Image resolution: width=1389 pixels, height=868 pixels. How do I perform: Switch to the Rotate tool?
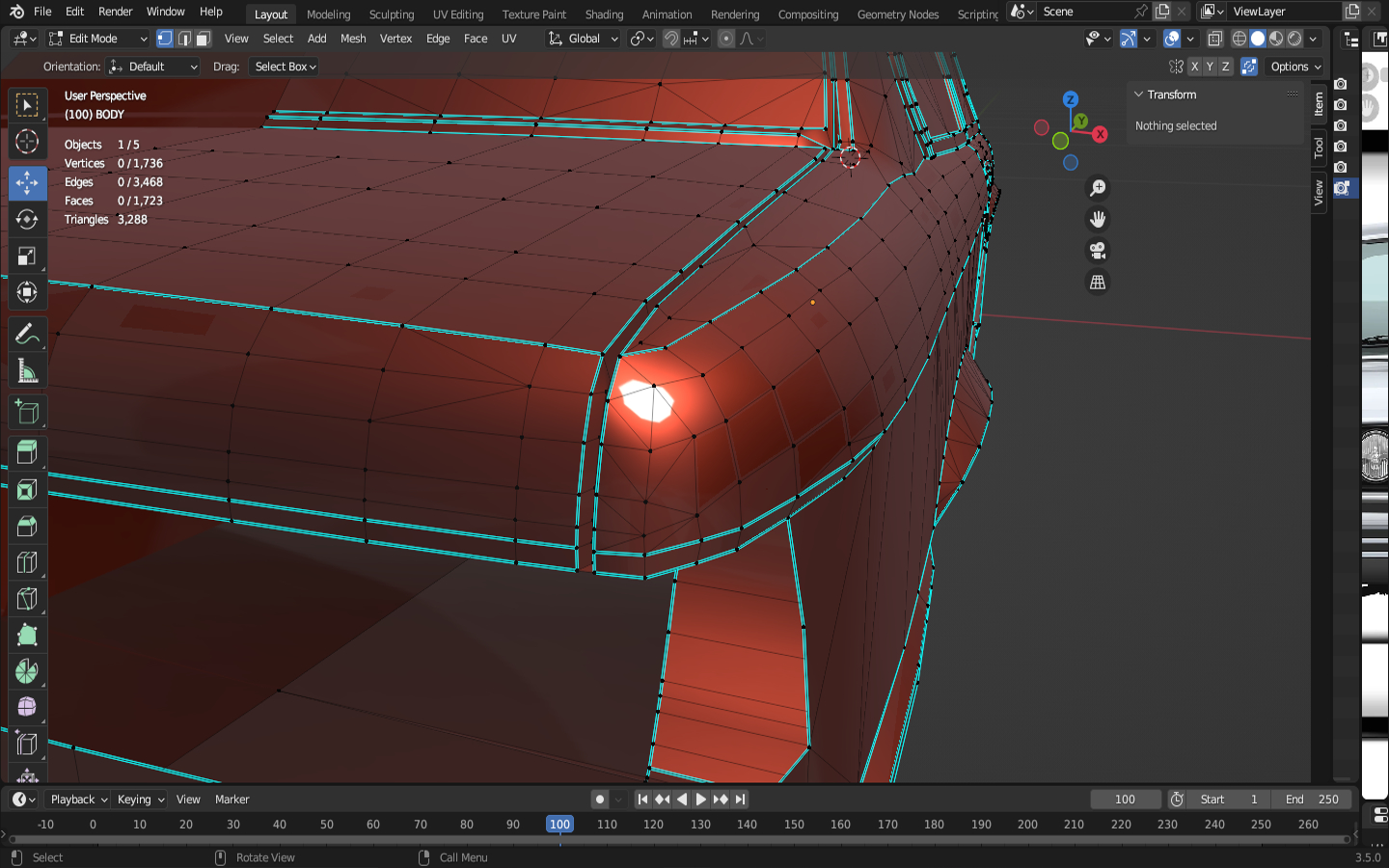coord(27,220)
